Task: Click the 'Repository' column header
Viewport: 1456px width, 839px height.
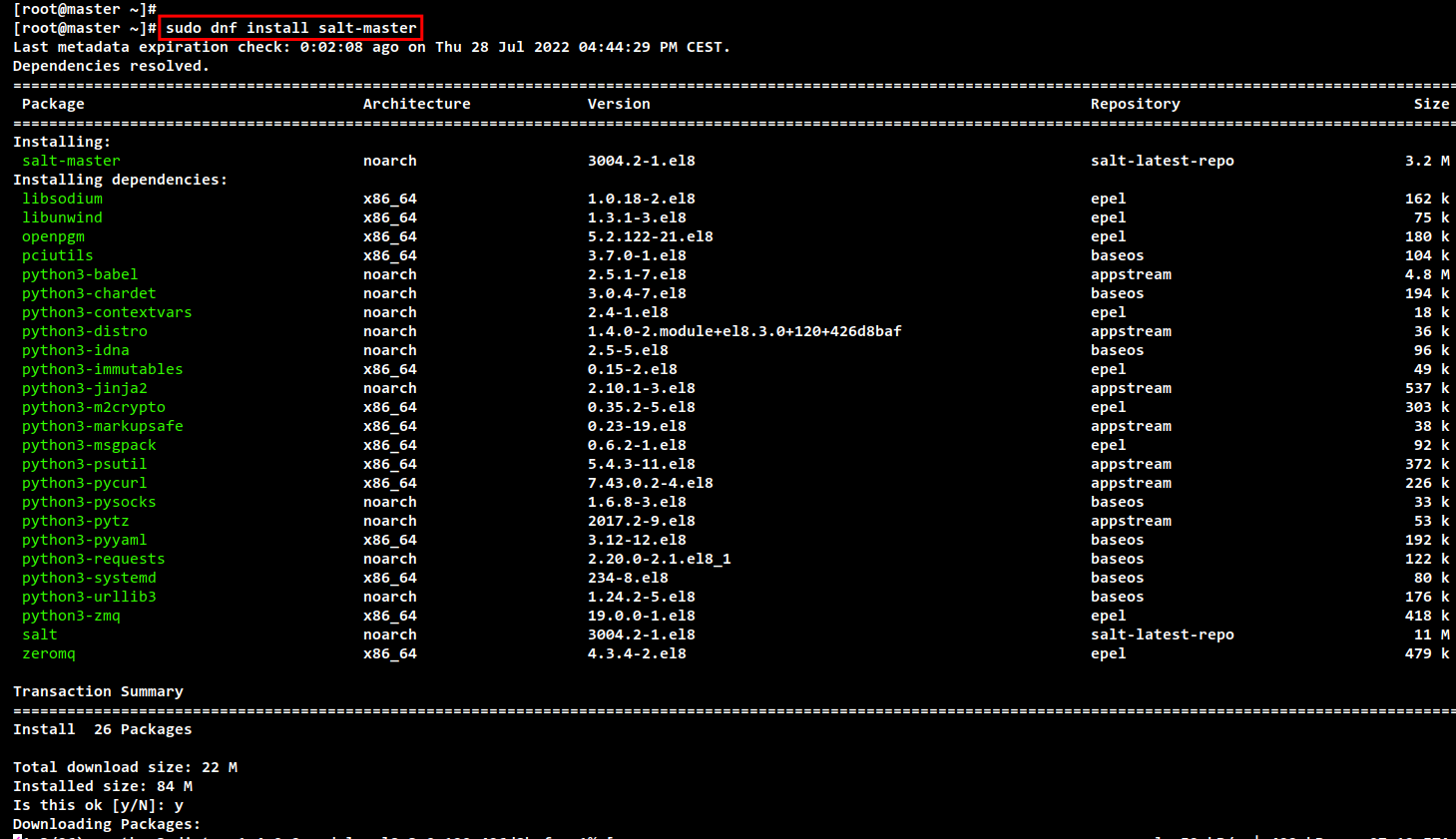Action: [x=1136, y=104]
